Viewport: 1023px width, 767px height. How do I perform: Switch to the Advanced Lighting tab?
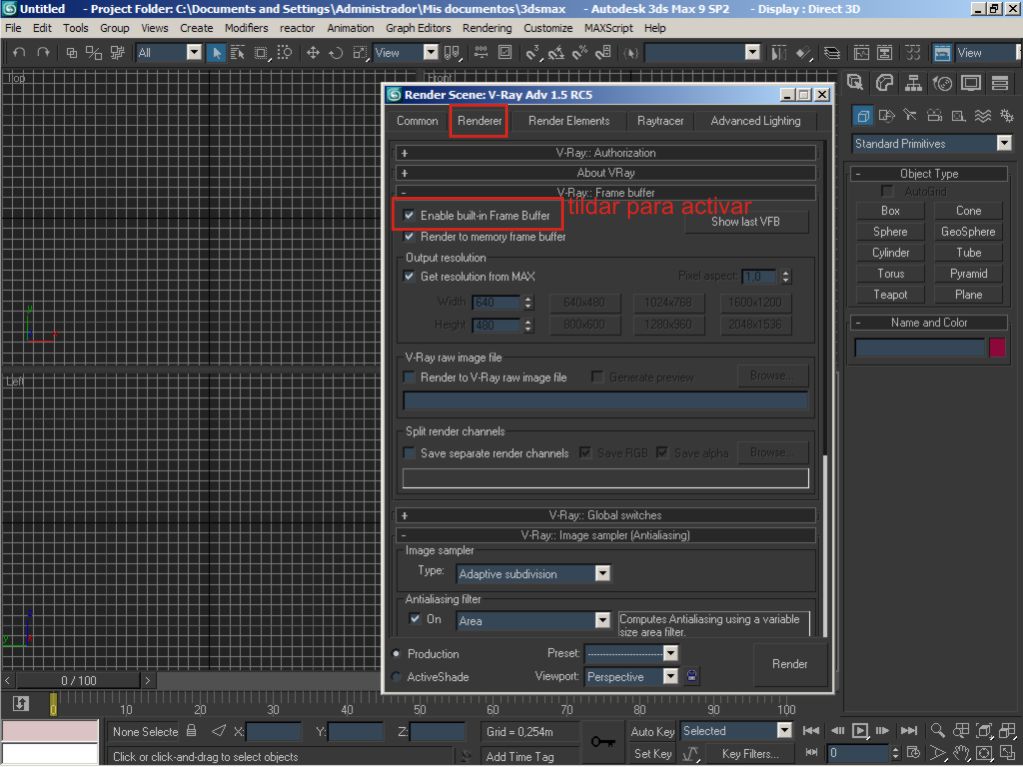pos(756,121)
